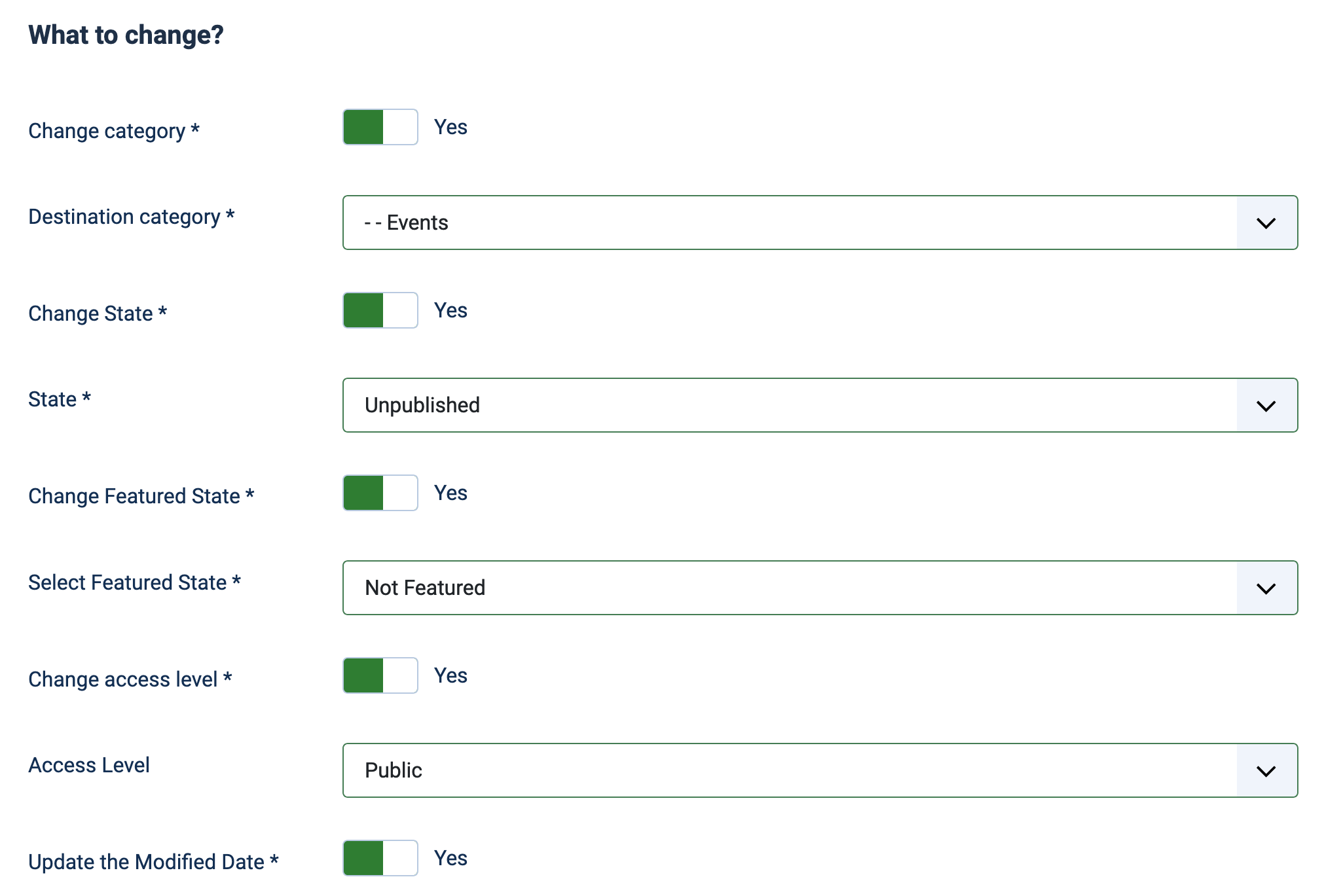Click chevron arrow of Destination category field
Viewport: 1324px width, 896px height.
coord(1266,223)
